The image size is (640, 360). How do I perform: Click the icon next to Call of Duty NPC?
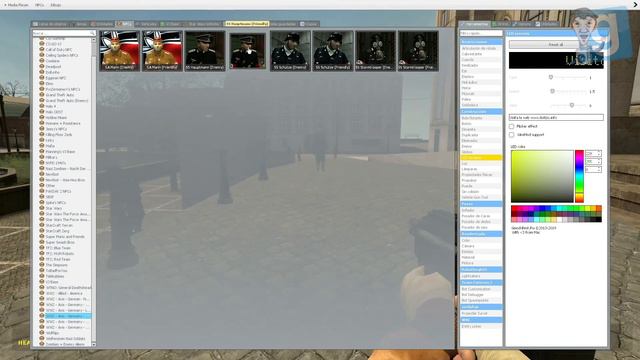click(x=42, y=49)
